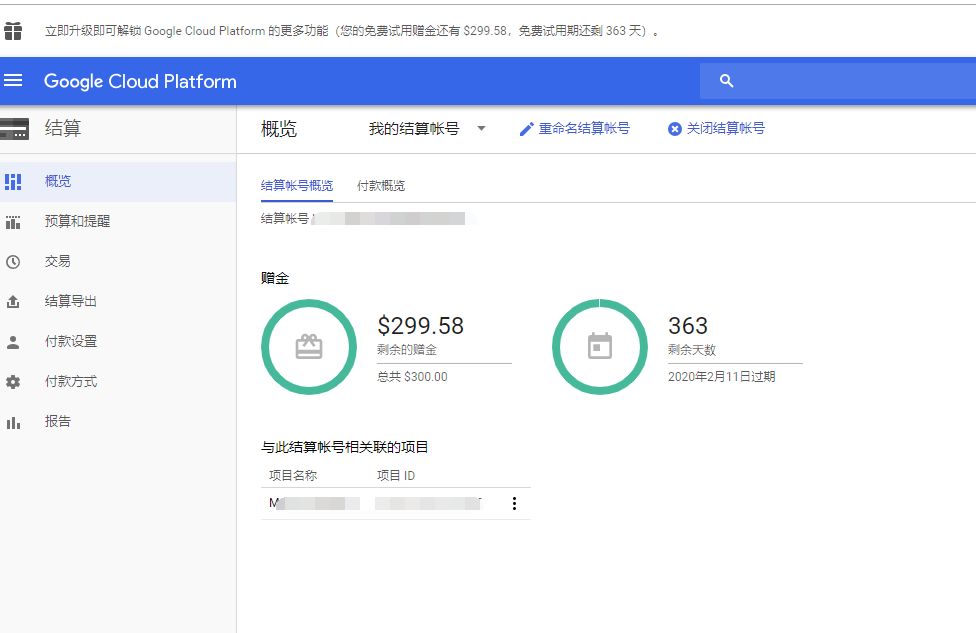Click the blurred project name cell

pyautogui.click(x=314, y=504)
